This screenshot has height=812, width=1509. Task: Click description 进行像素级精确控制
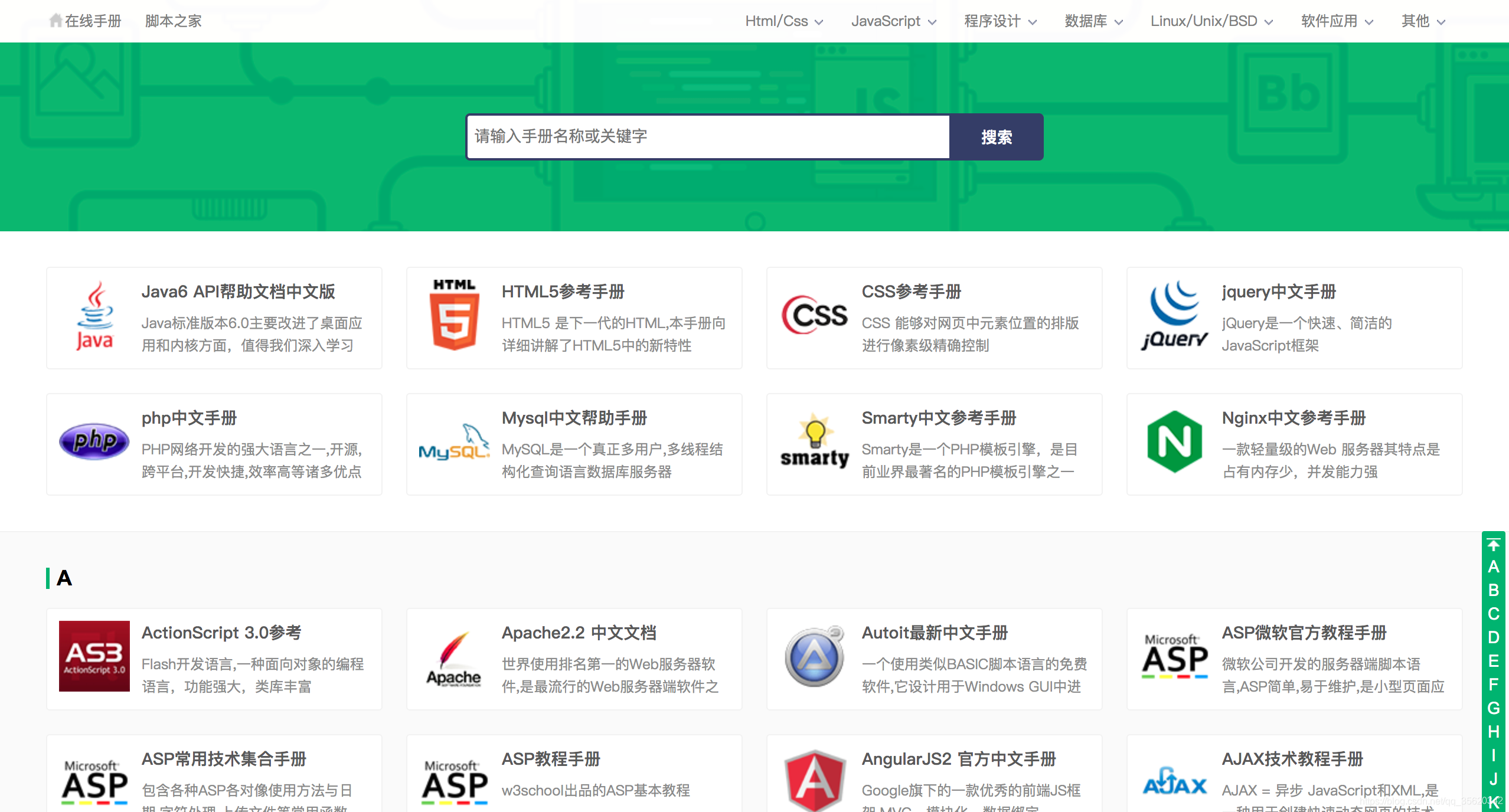pos(925,346)
